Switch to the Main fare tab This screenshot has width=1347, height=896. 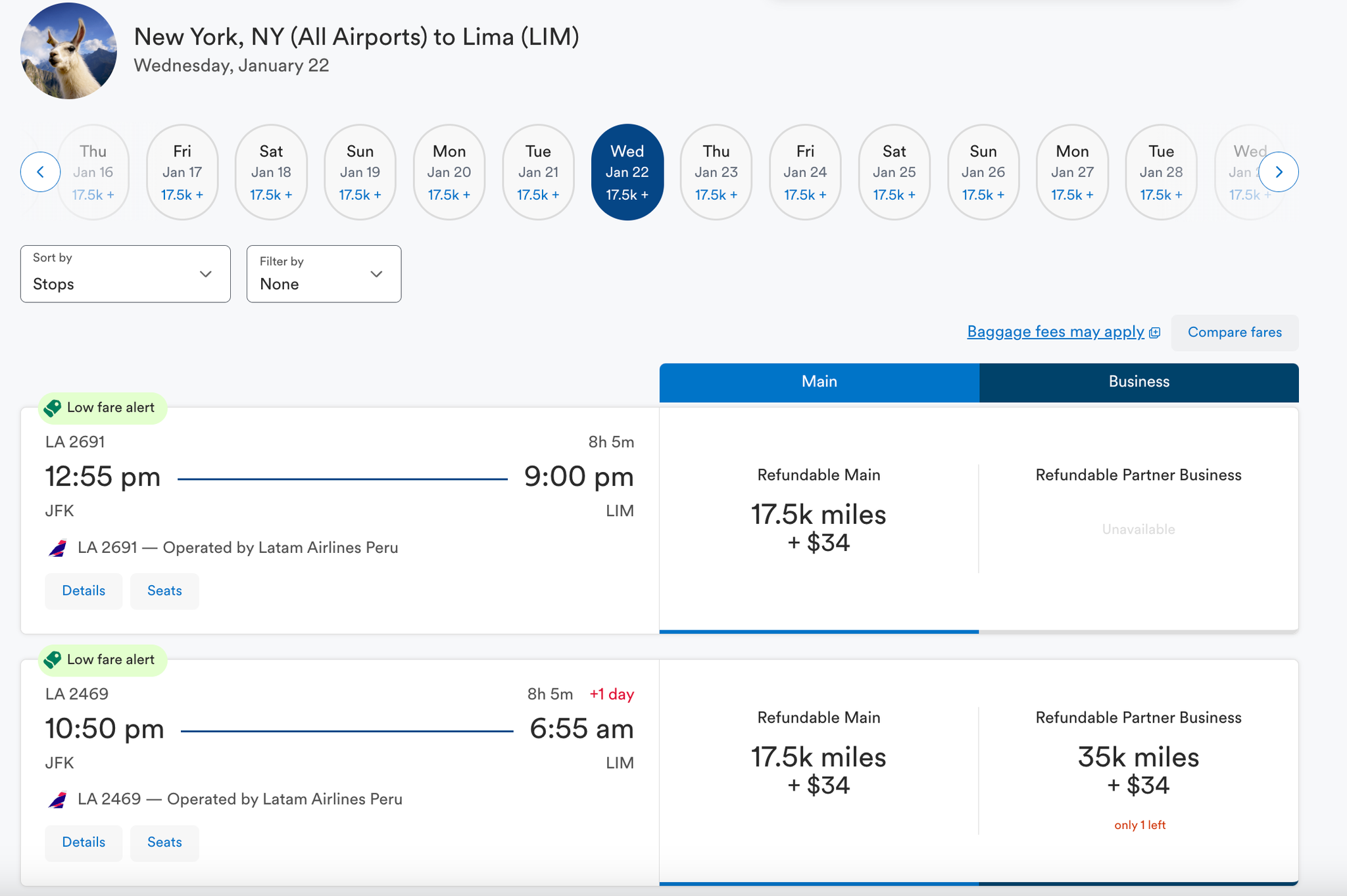point(819,382)
